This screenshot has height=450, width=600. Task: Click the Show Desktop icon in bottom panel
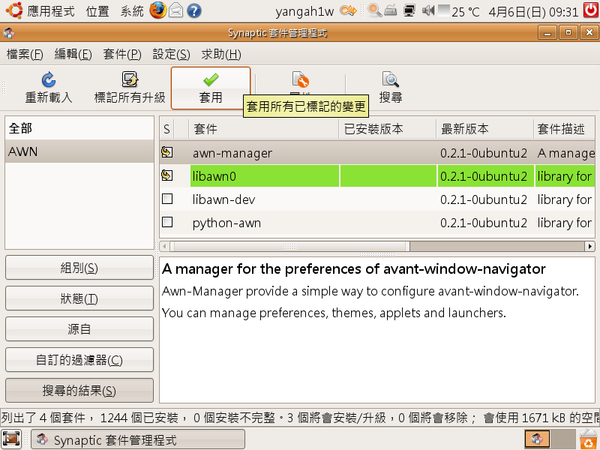pyautogui.click(x=11, y=439)
